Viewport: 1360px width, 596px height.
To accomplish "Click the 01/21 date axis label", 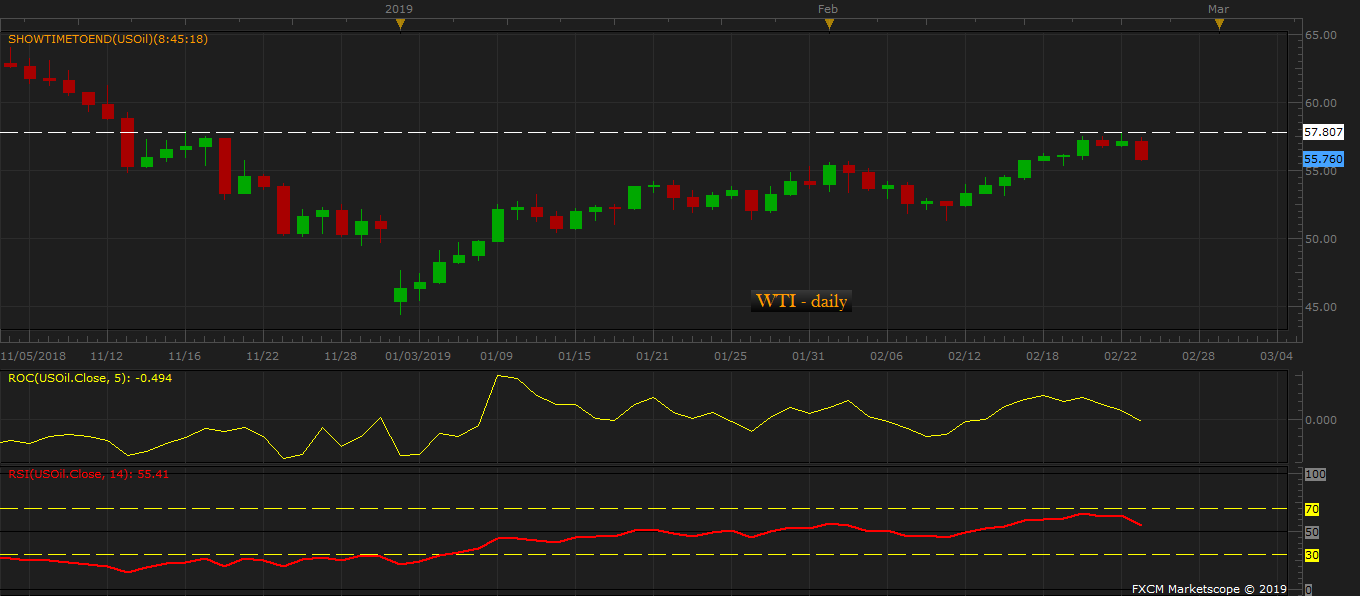I will click(652, 355).
